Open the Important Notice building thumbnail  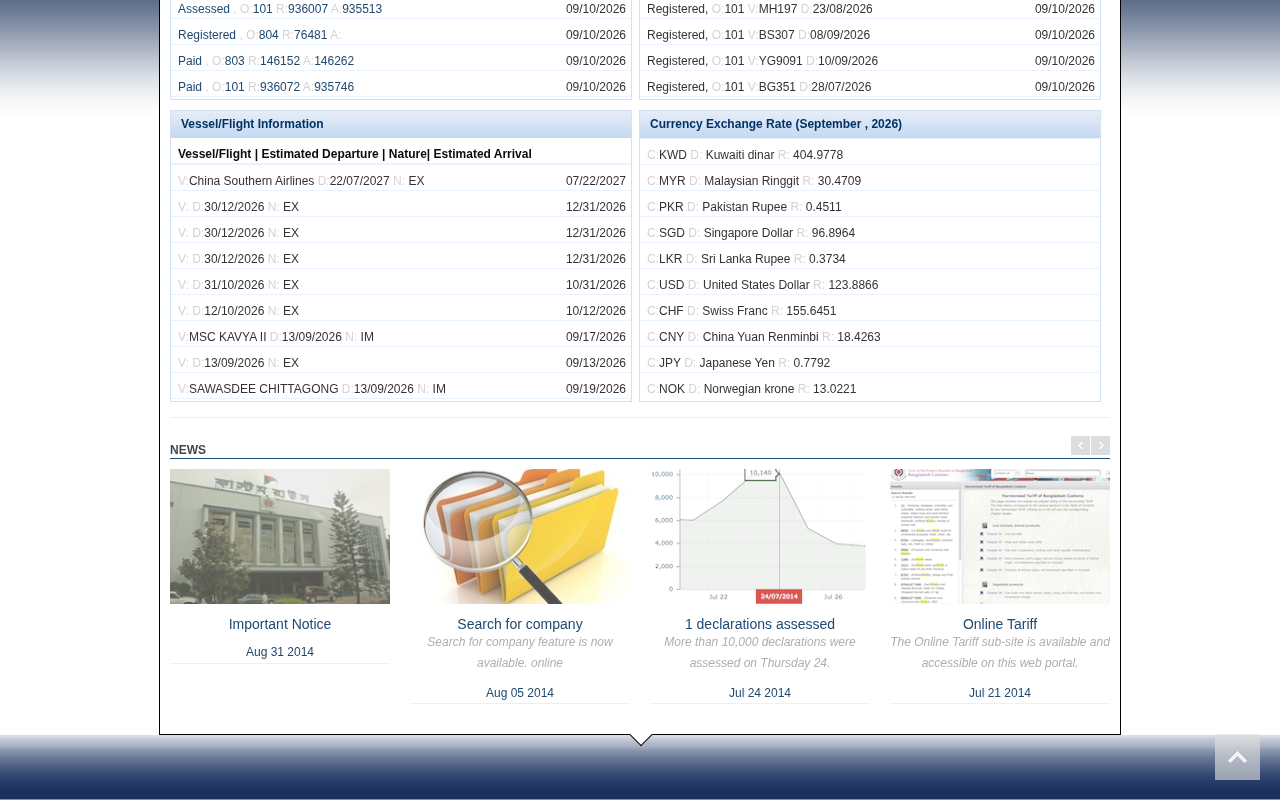point(280,536)
